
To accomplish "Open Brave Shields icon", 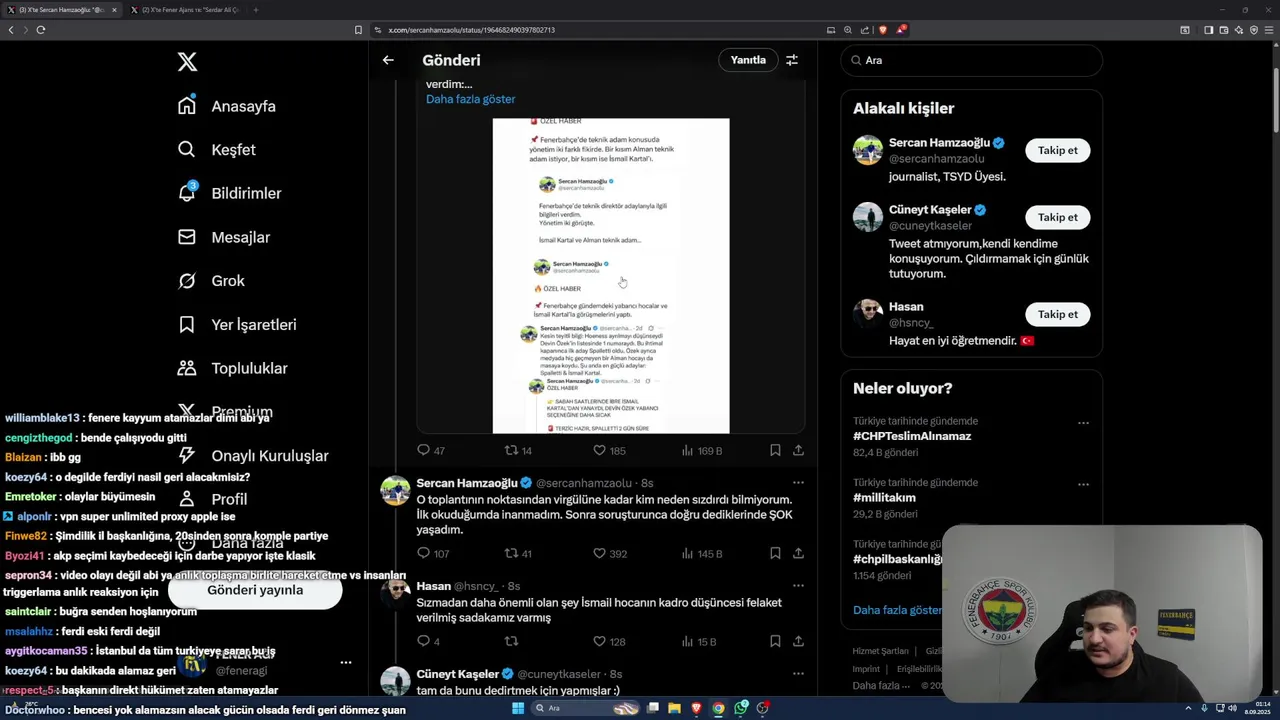I will pyautogui.click(x=882, y=30).
